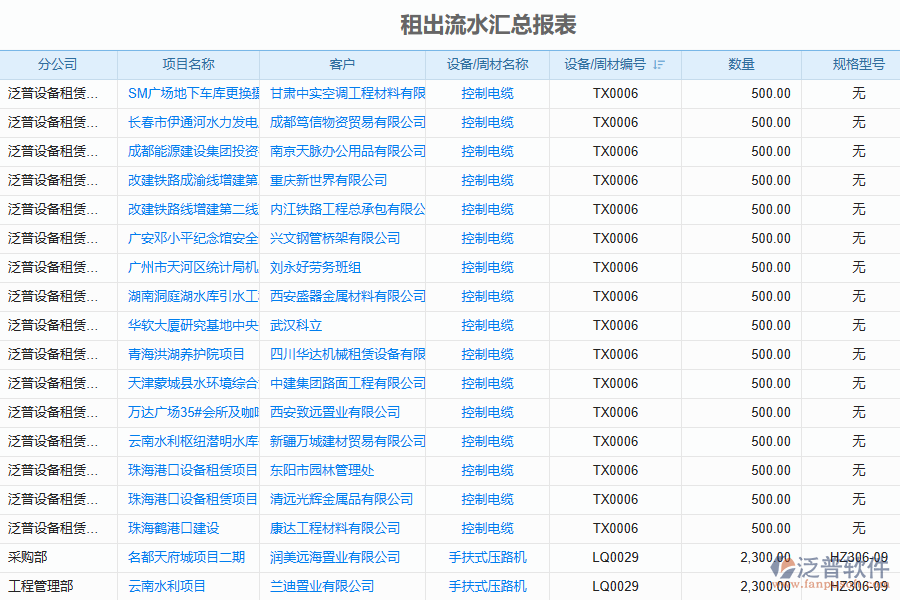
Task: Click the 设备/周材名称 column header
Action: [487, 65]
